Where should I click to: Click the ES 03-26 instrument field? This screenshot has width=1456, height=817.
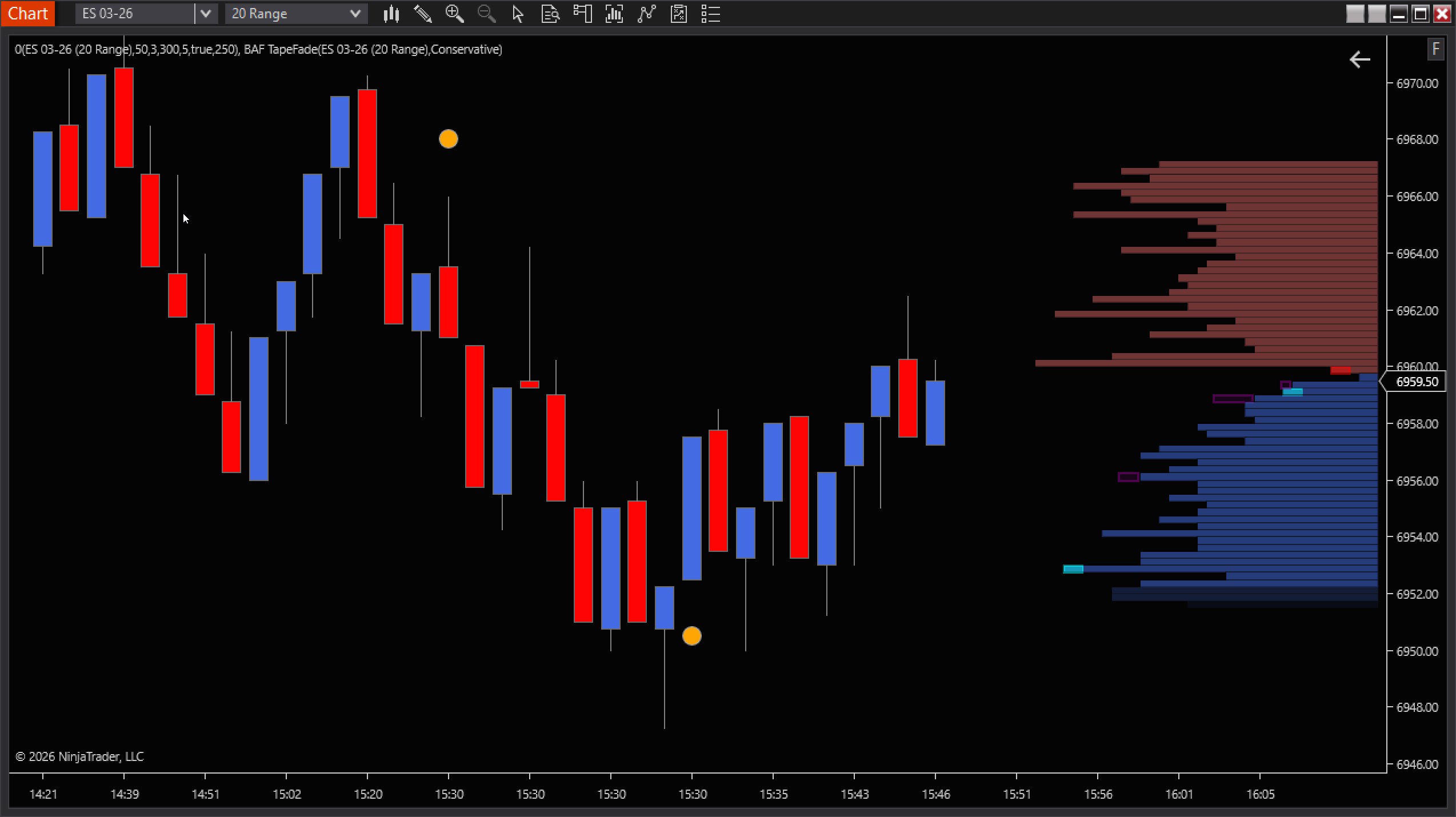135,14
